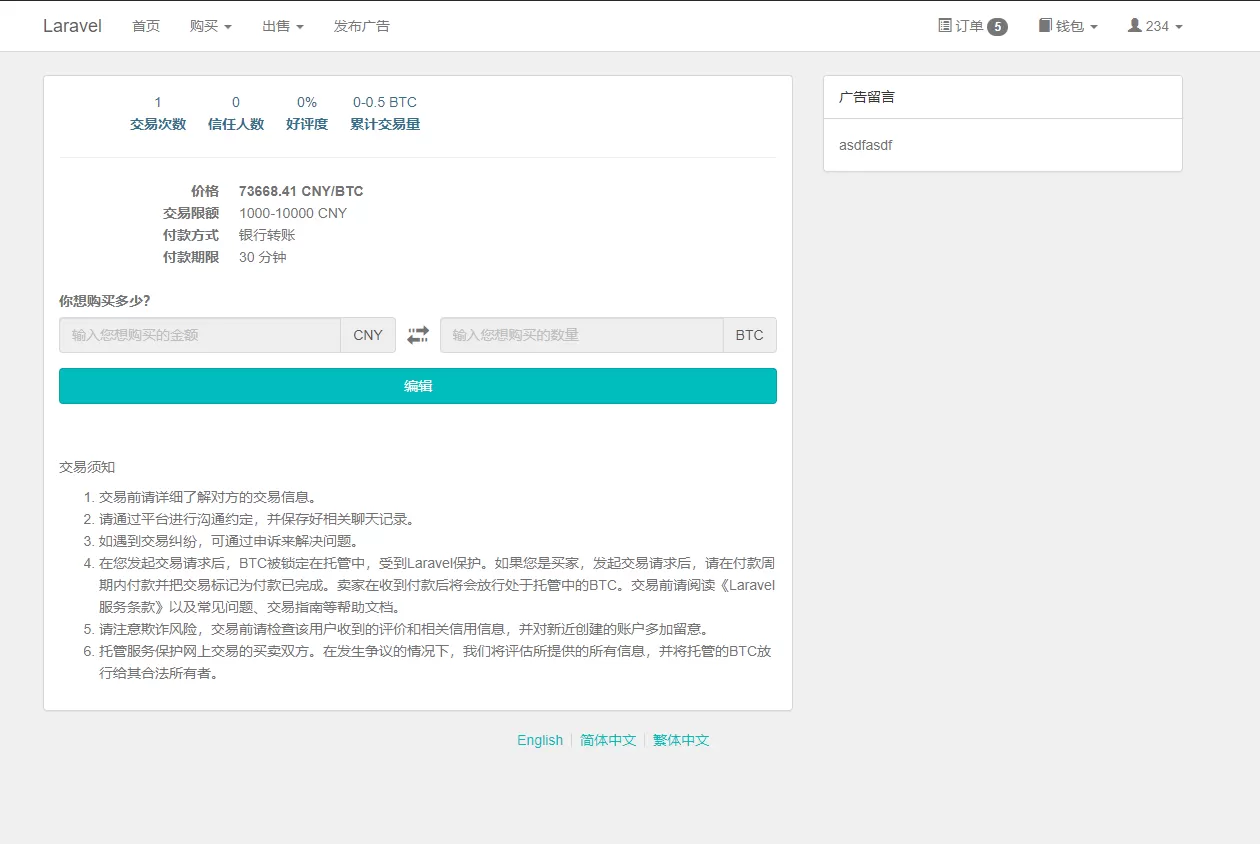Screen dimensions: 1260x844
Task: Click the CNY amount input field
Action: pos(200,335)
